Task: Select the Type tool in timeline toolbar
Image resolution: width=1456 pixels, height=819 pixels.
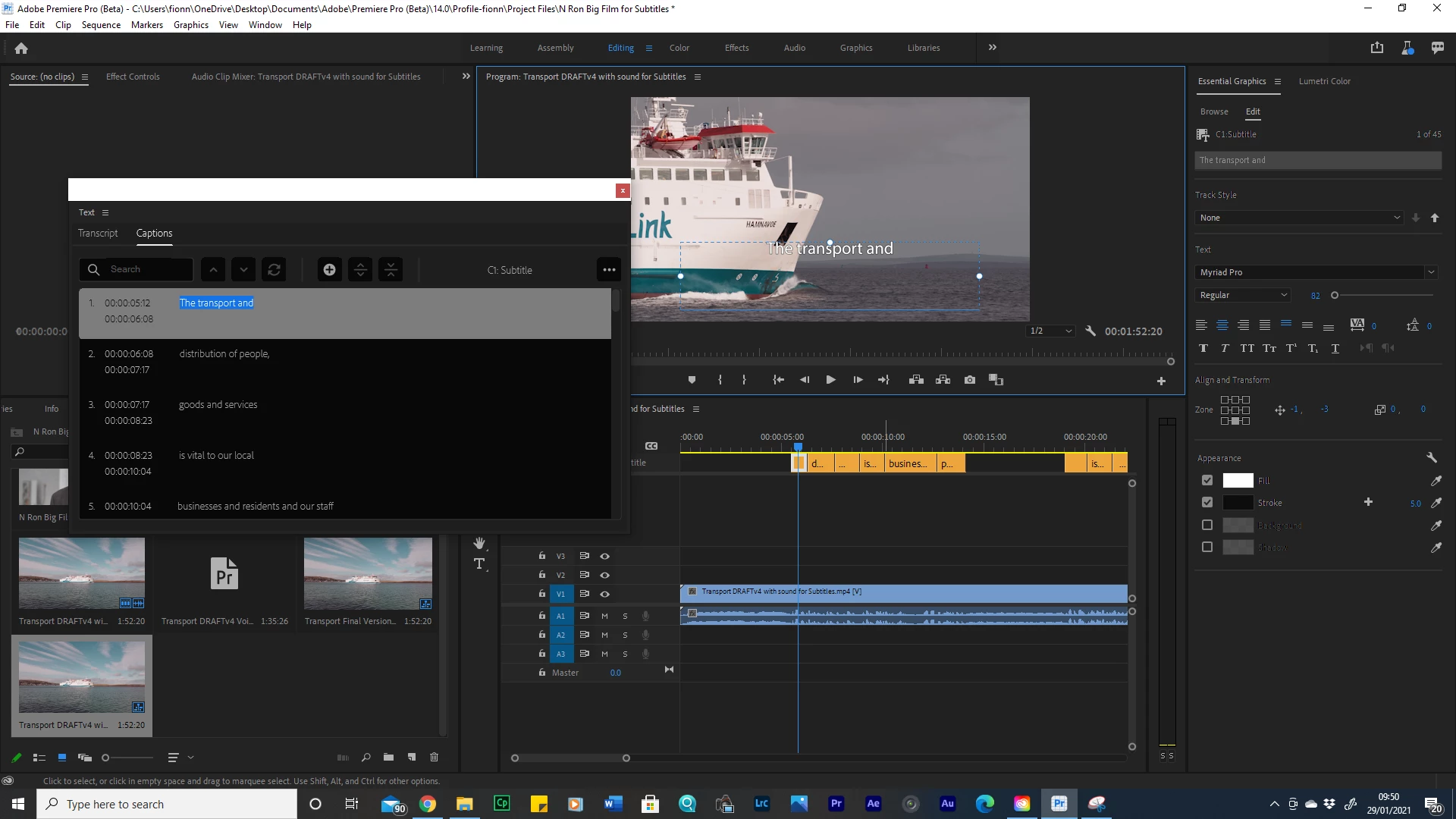Action: (x=479, y=563)
